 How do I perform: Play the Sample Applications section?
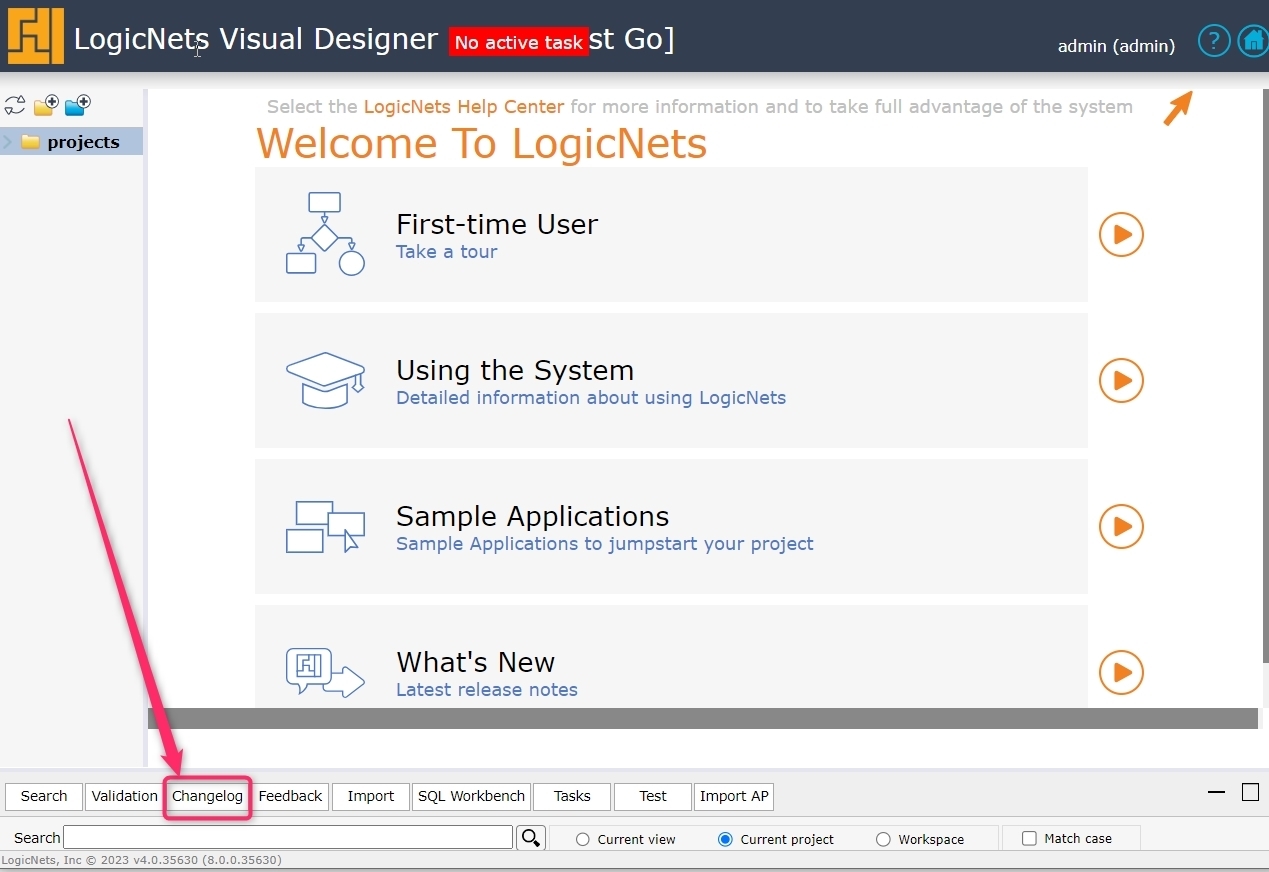[x=1121, y=526]
